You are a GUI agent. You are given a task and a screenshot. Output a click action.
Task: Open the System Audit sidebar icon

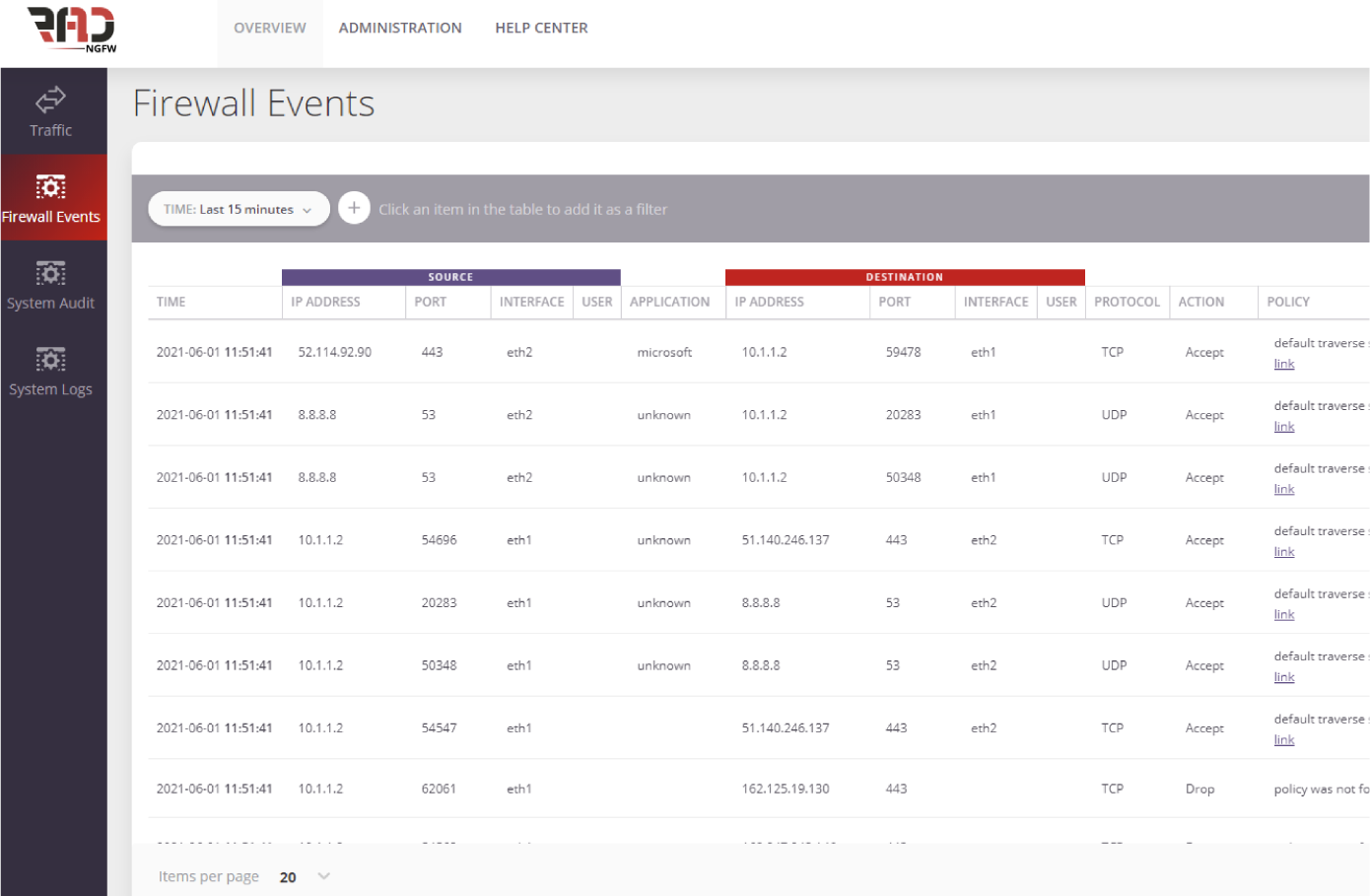50,273
